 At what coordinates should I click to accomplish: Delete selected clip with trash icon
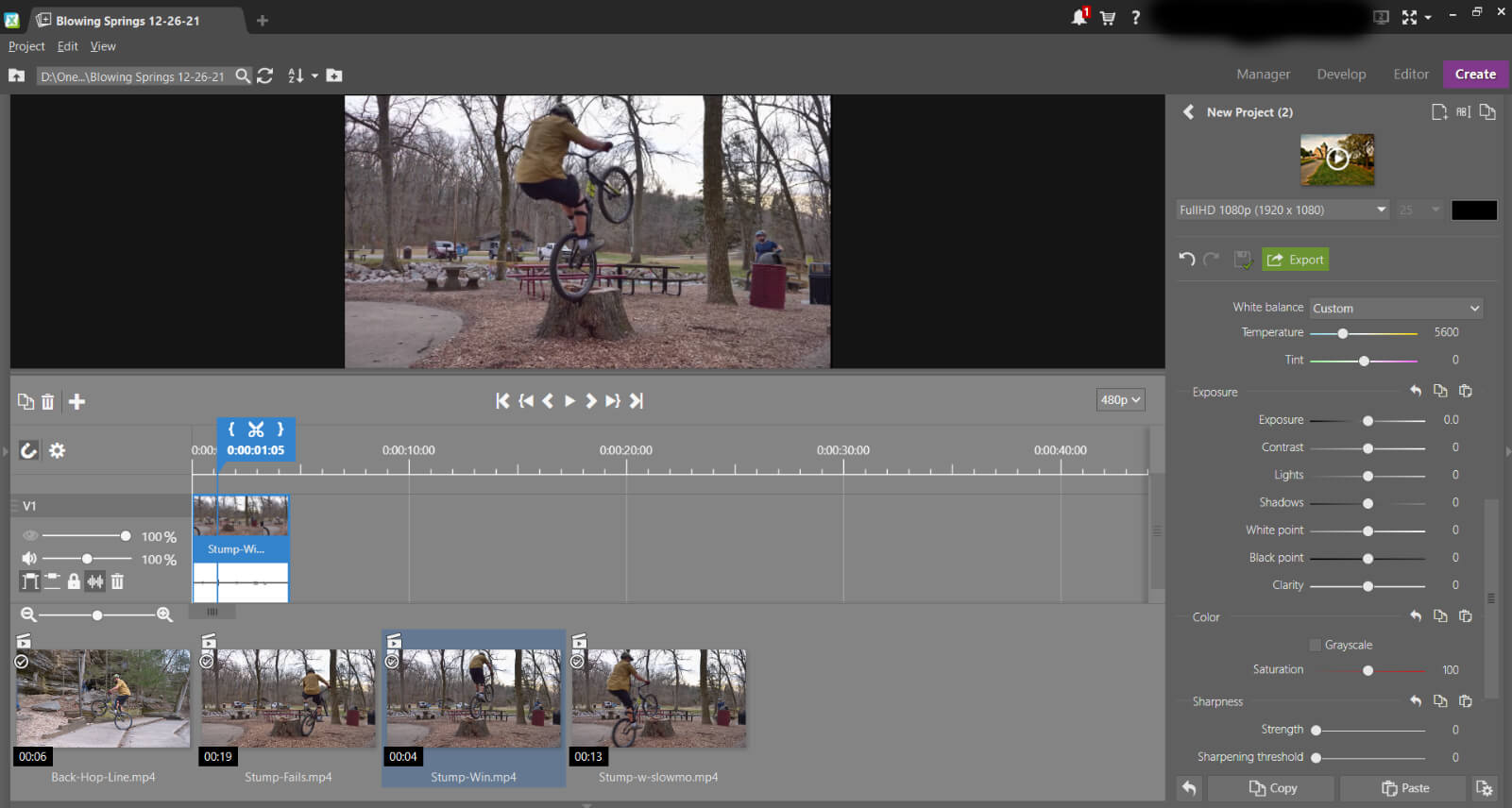[x=48, y=402]
